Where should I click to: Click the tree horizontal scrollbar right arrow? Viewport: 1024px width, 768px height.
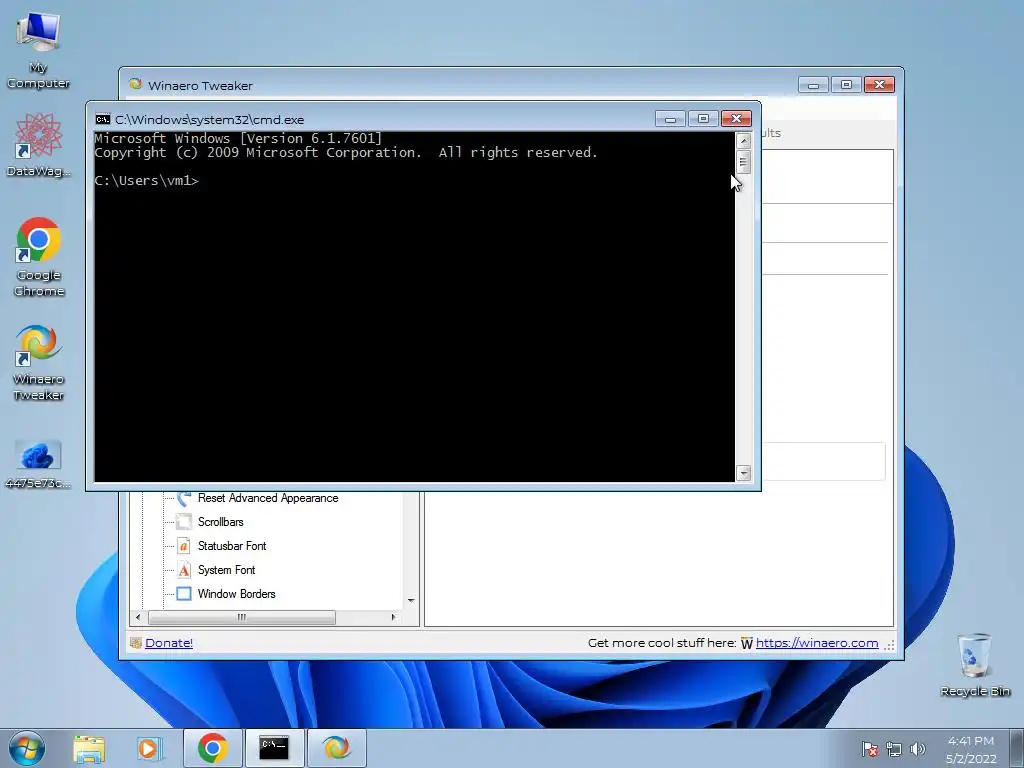pos(393,617)
